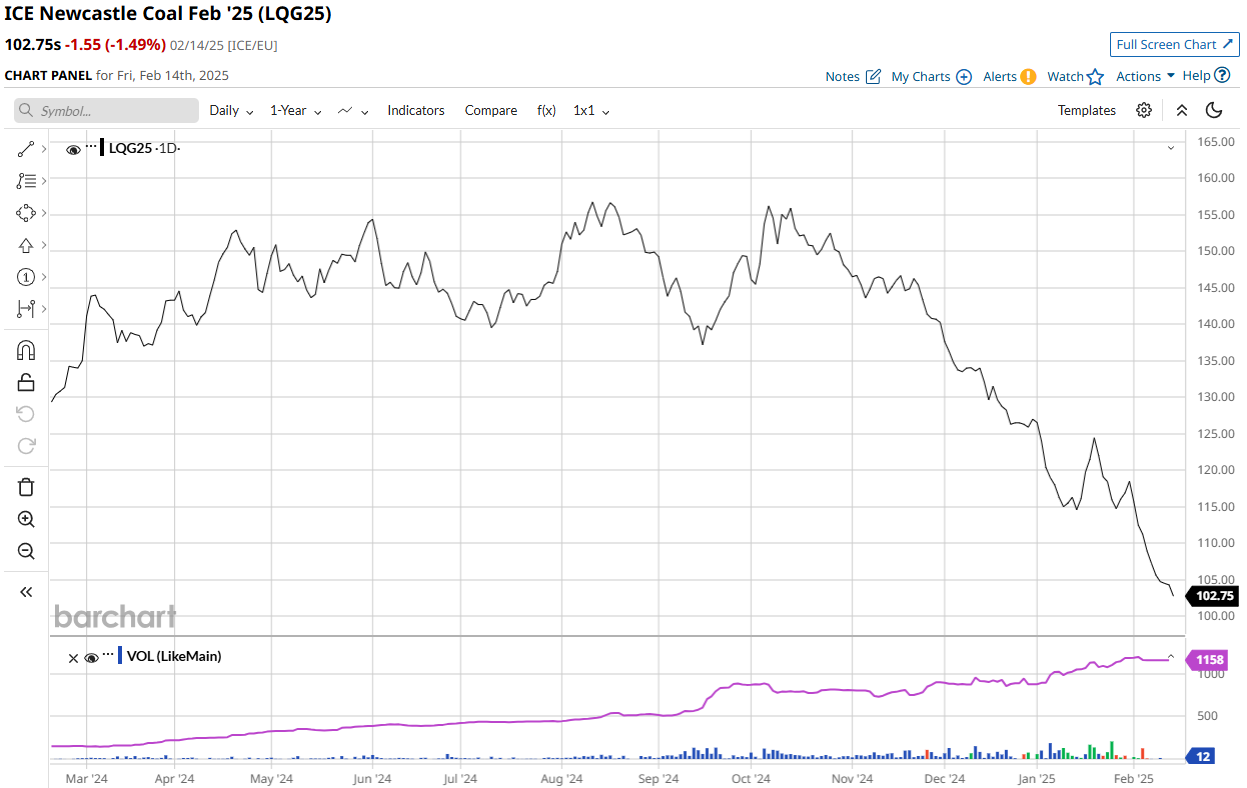
Task: Click the LQG25 black color swatch
Action: [102, 148]
